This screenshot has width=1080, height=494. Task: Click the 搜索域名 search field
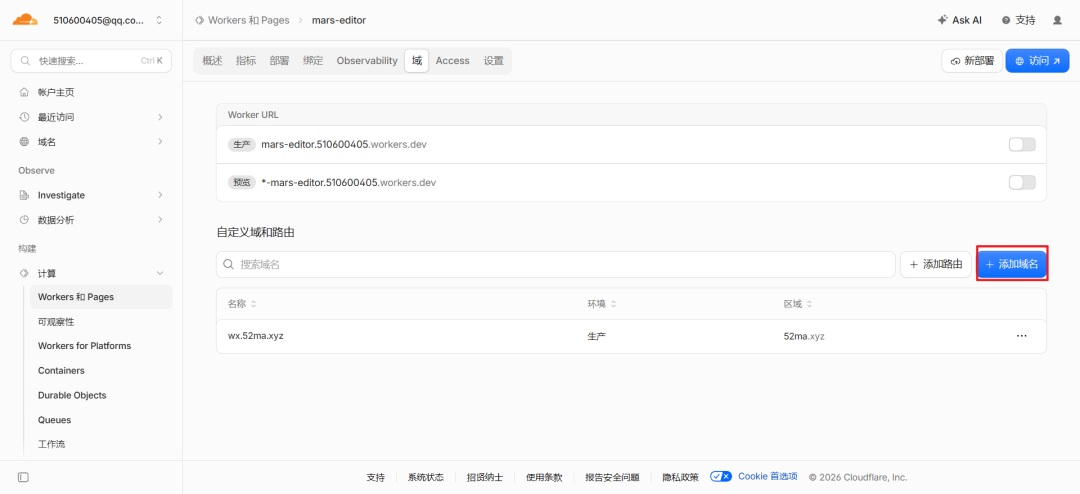[556, 265]
